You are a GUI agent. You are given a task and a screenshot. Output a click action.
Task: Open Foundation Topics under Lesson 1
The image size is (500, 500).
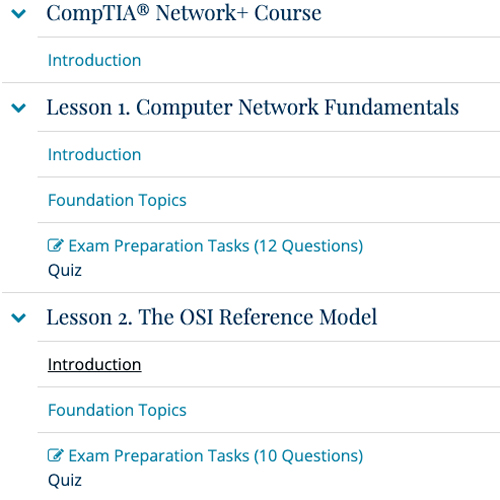click(117, 200)
